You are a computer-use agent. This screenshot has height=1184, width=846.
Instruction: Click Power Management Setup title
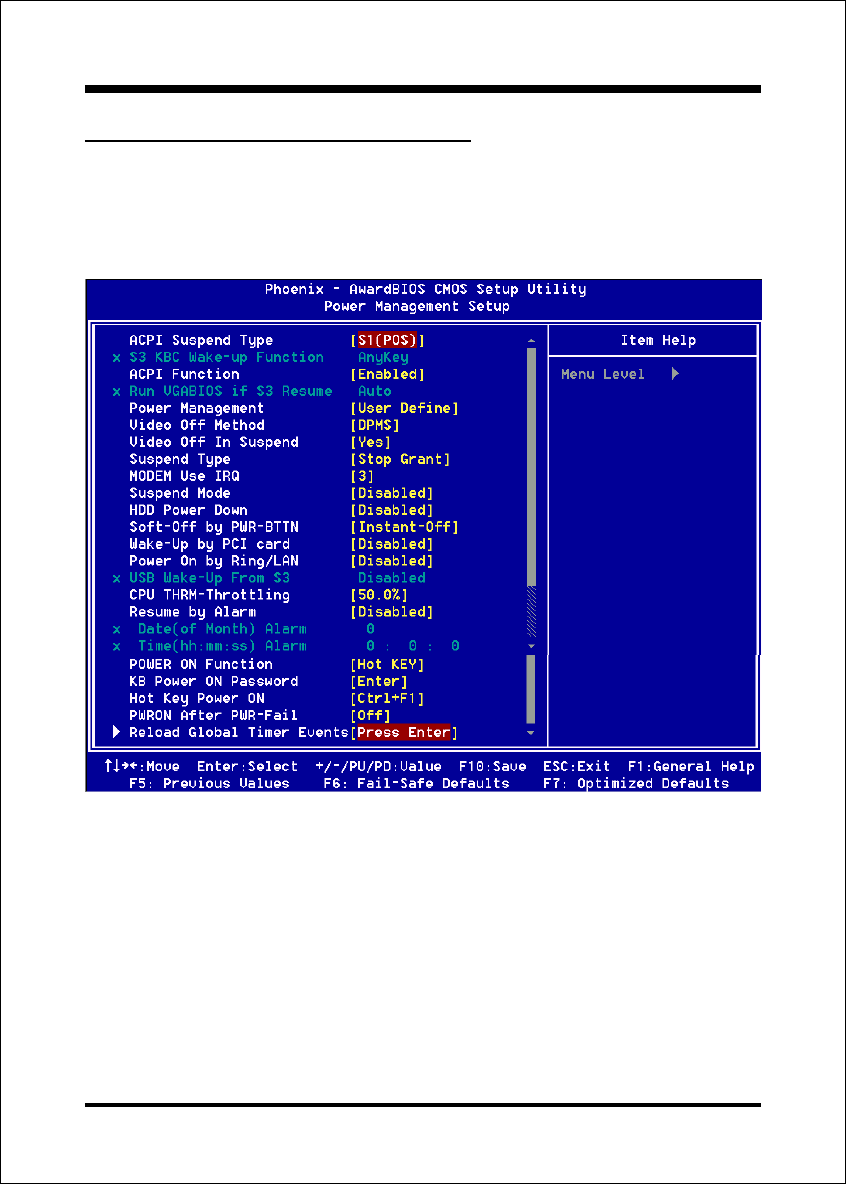[416, 307]
